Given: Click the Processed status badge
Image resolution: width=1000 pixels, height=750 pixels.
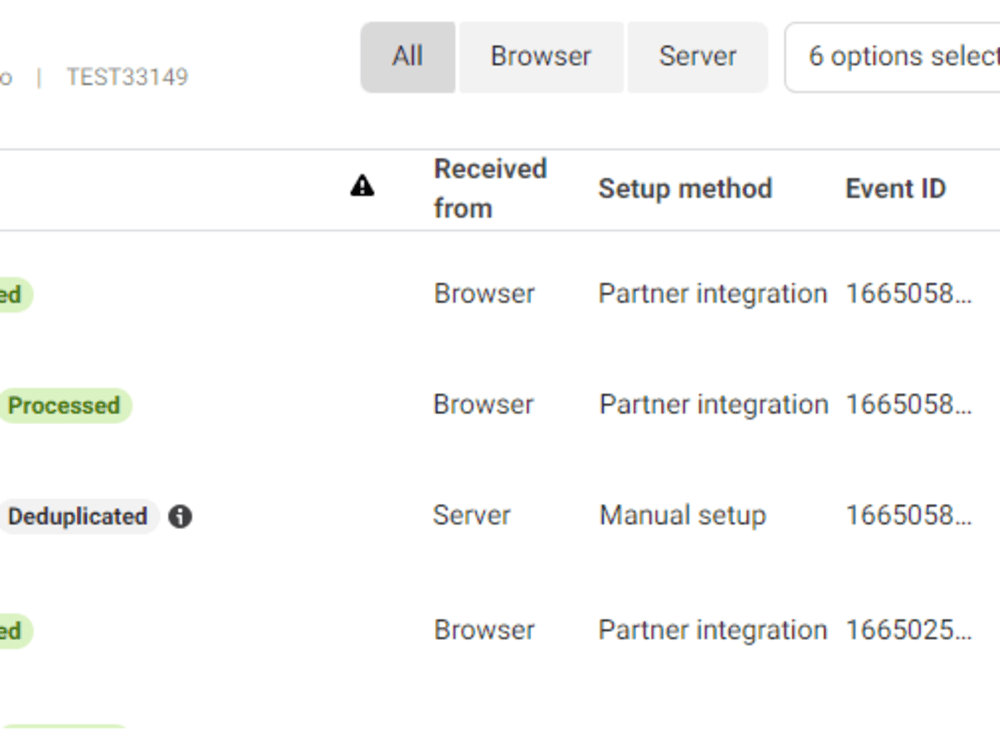Looking at the screenshot, I should click(64, 405).
